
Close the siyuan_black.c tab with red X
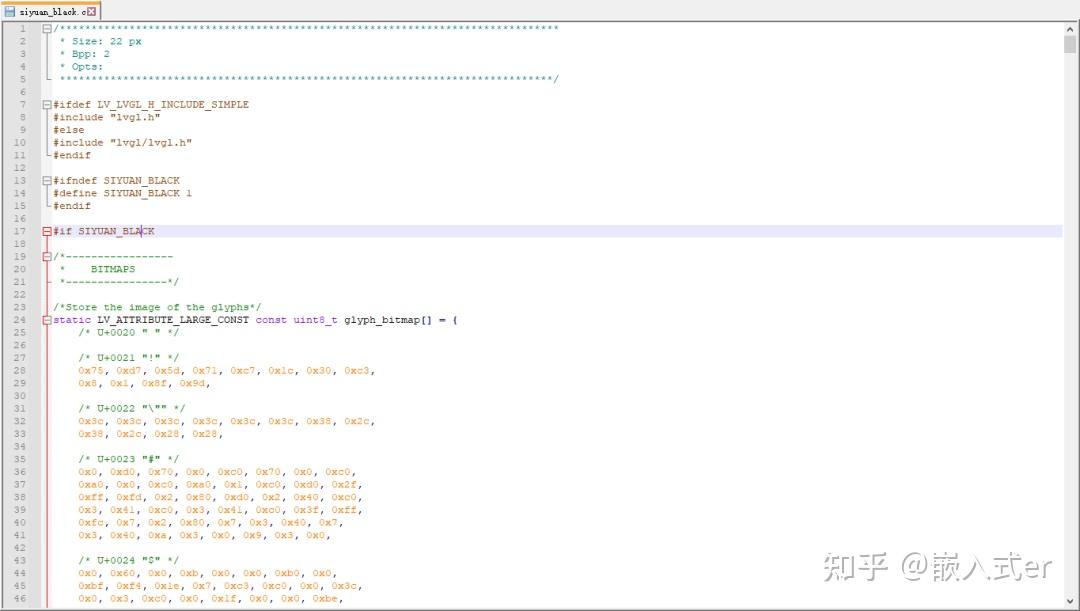(x=91, y=12)
